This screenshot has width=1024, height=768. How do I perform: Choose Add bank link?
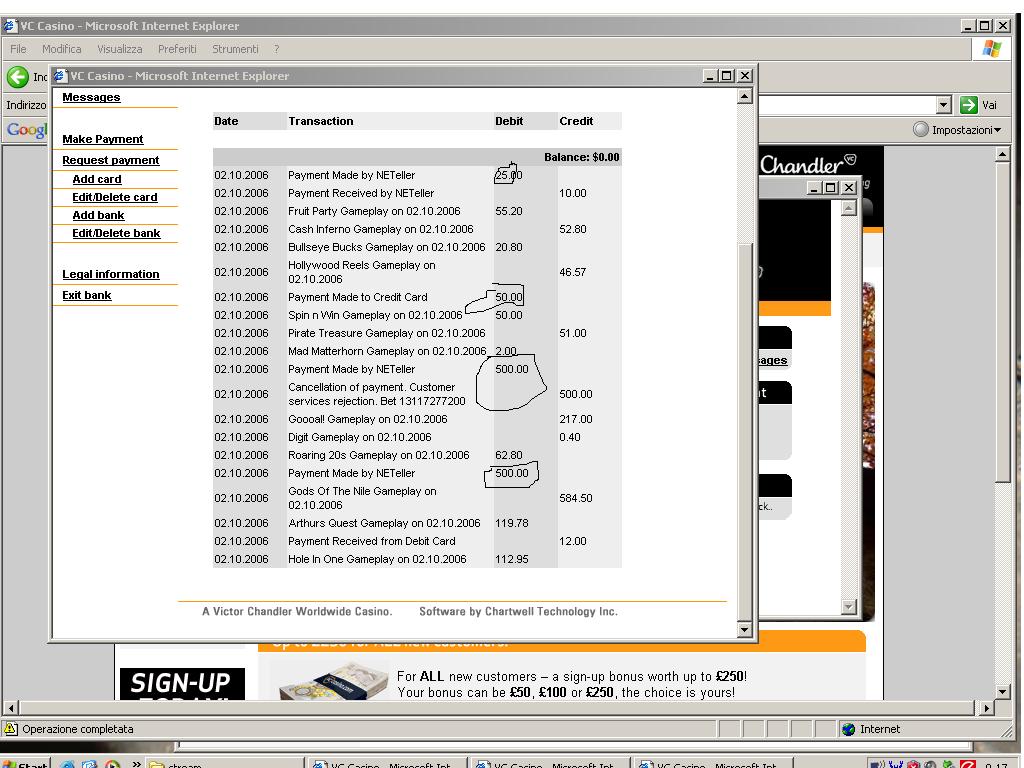(x=98, y=215)
